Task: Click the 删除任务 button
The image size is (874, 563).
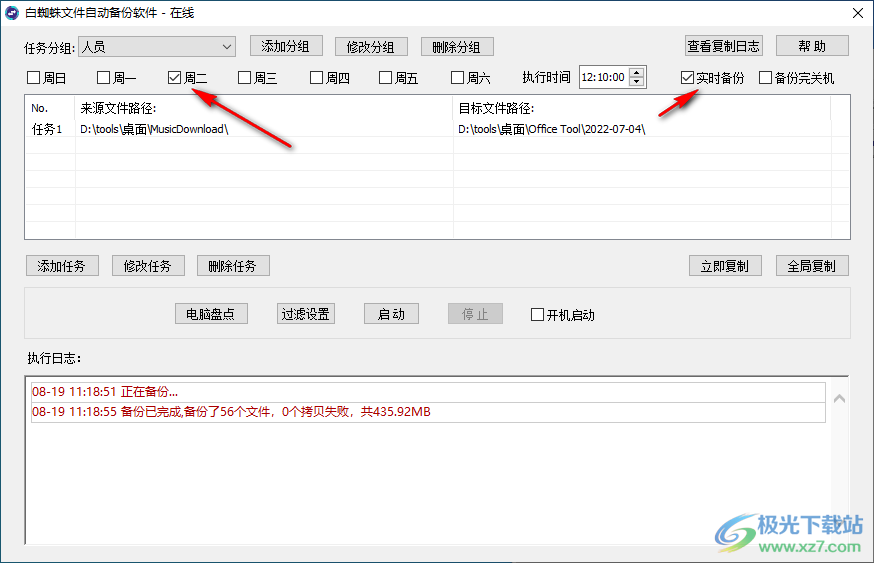Action: pyautogui.click(x=233, y=266)
